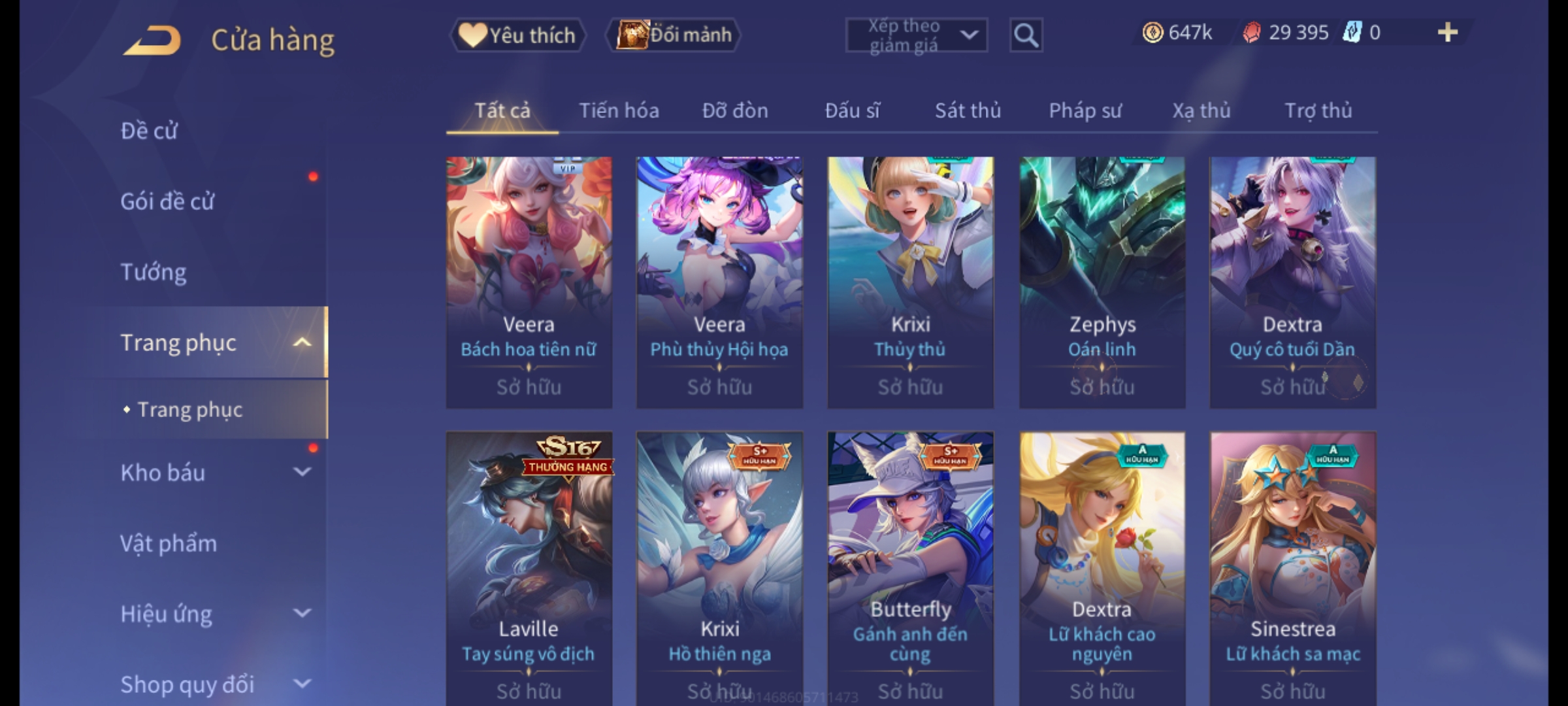Switch to the Pháp sư tab
Screen dimensions: 1568x706
(x=1085, y=110)
